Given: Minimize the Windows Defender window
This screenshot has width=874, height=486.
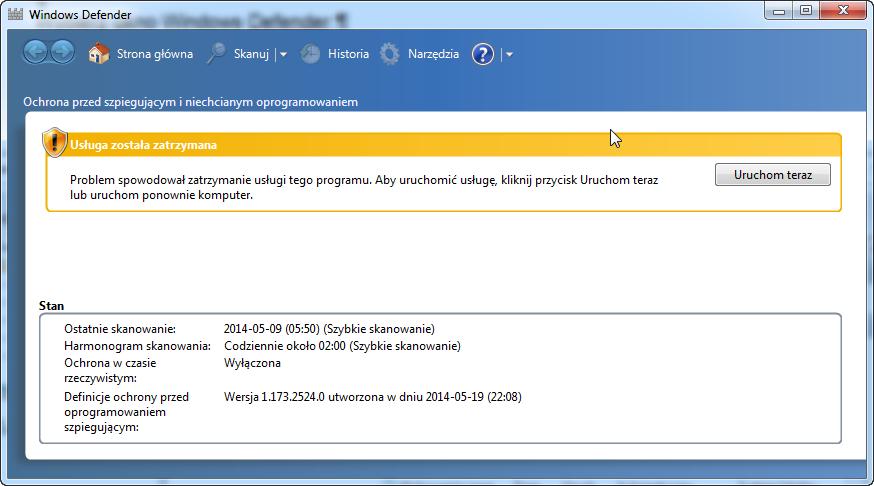Looking at the screenshot, I should click(x=779, y=10).
